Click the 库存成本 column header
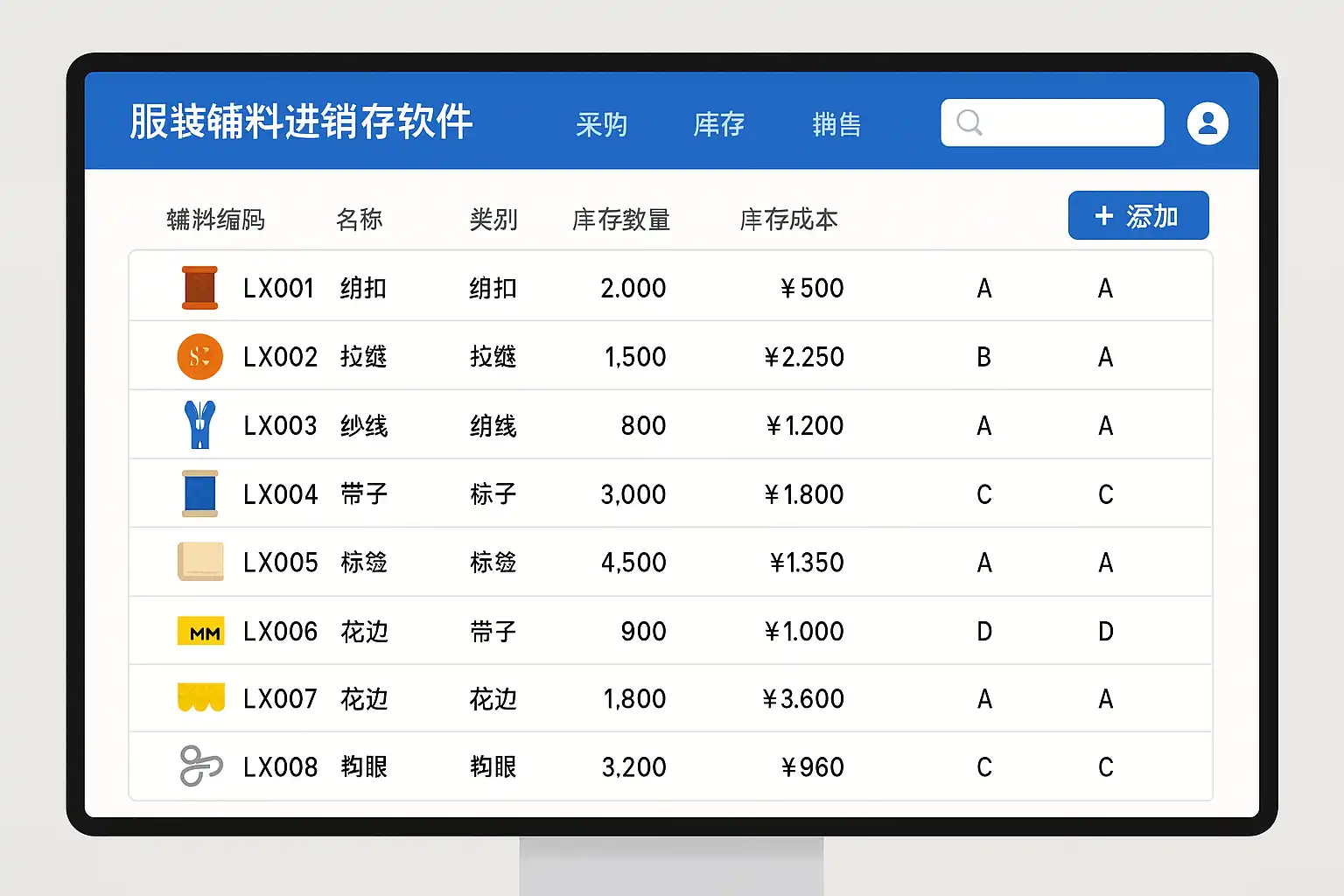This screenshot has width=1344, height=896. (x=788, y=220)
